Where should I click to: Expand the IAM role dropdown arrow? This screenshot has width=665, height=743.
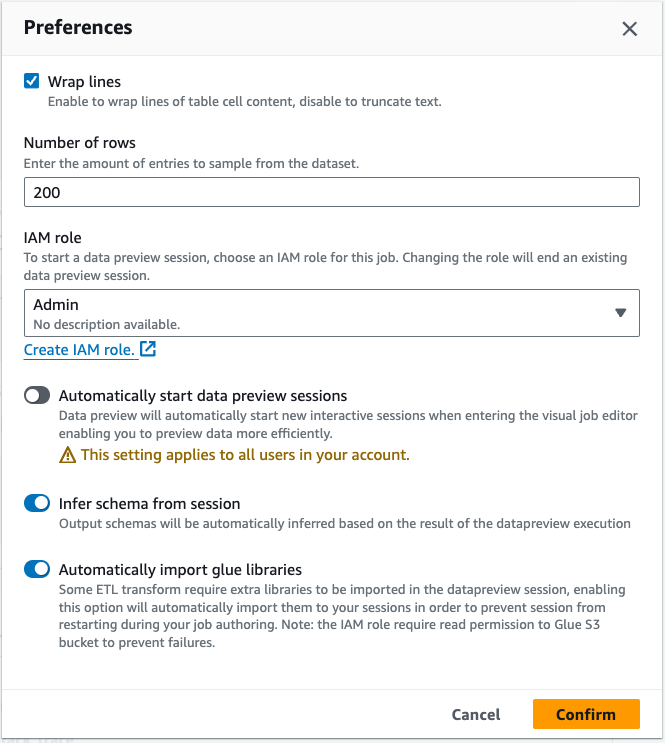tap(620, 313)
